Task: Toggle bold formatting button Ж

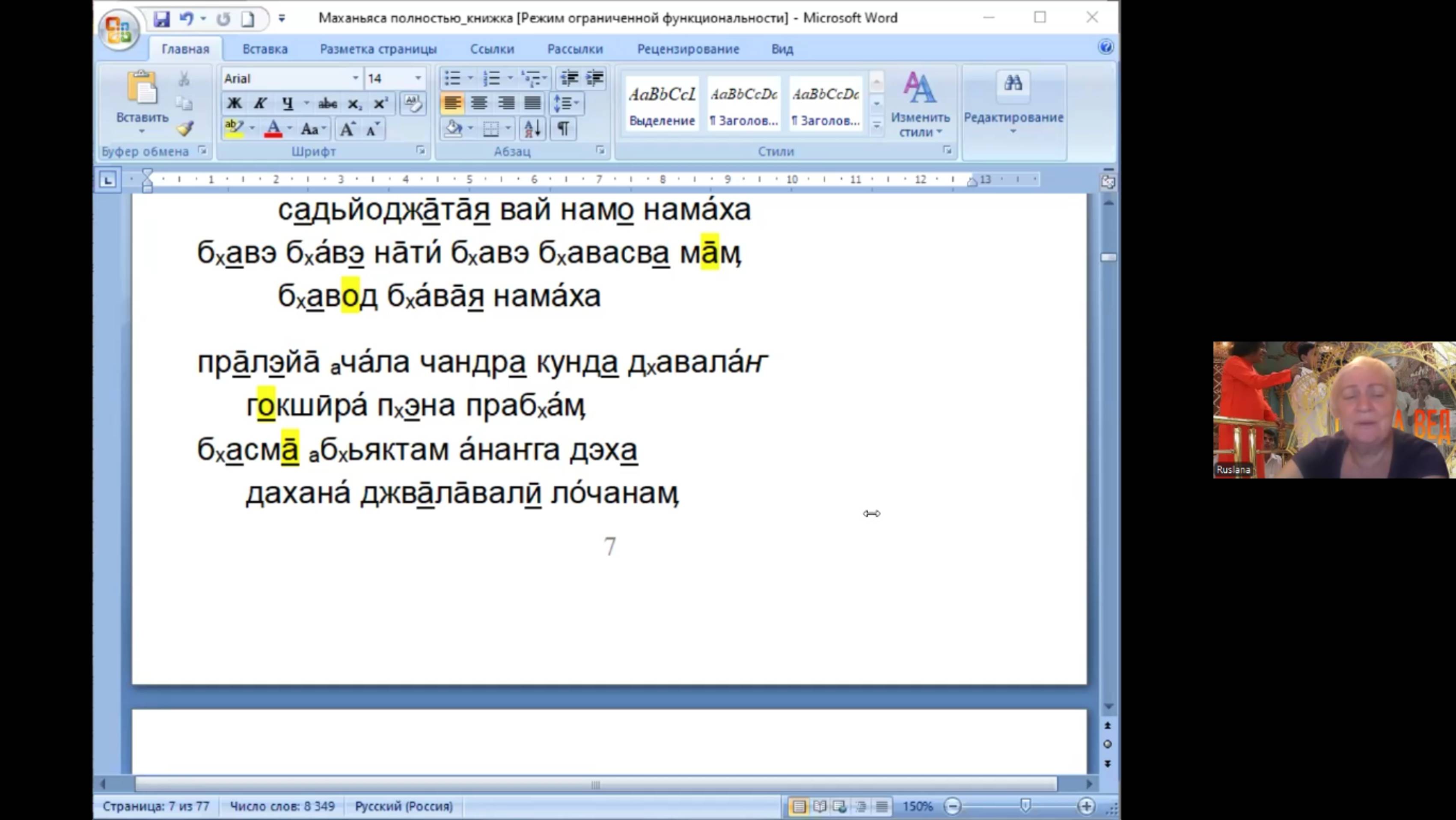Action: 234,104
